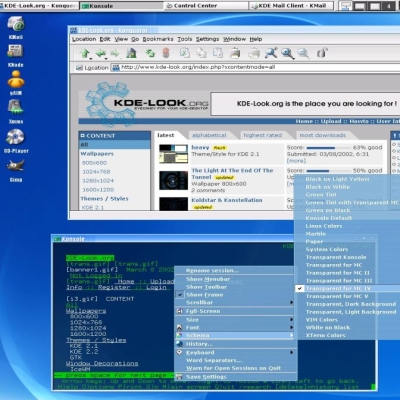Click the Up arrow icon in Konqueror toolbar
This screenshot has height=400, width=400.
85,53
